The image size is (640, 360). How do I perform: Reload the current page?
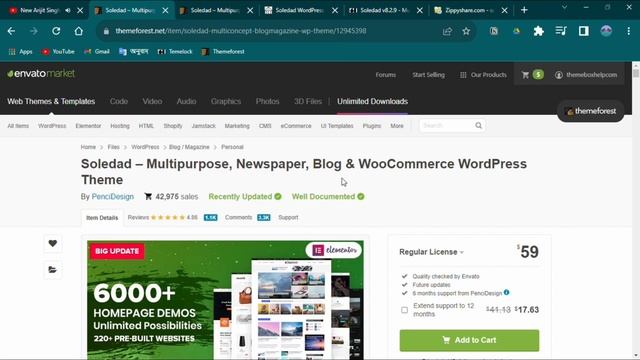point(56,31)
